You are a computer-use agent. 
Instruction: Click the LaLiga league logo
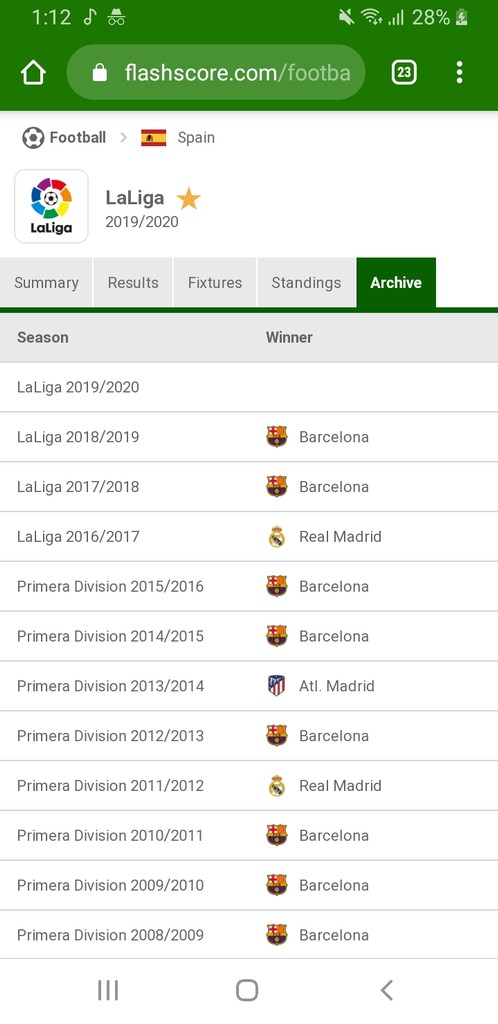point(52,206)
